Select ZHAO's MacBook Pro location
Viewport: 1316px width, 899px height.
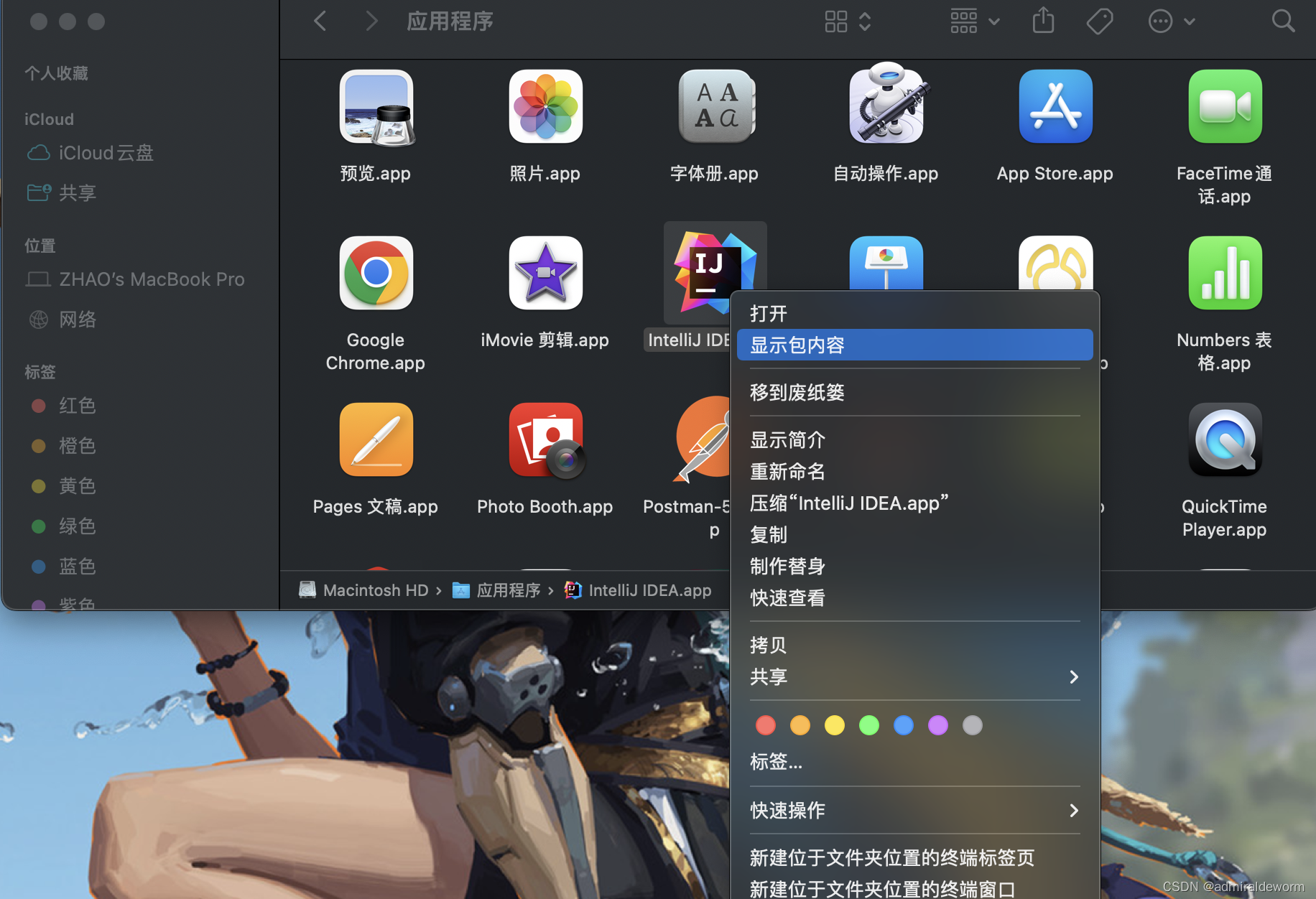(135, 279)
